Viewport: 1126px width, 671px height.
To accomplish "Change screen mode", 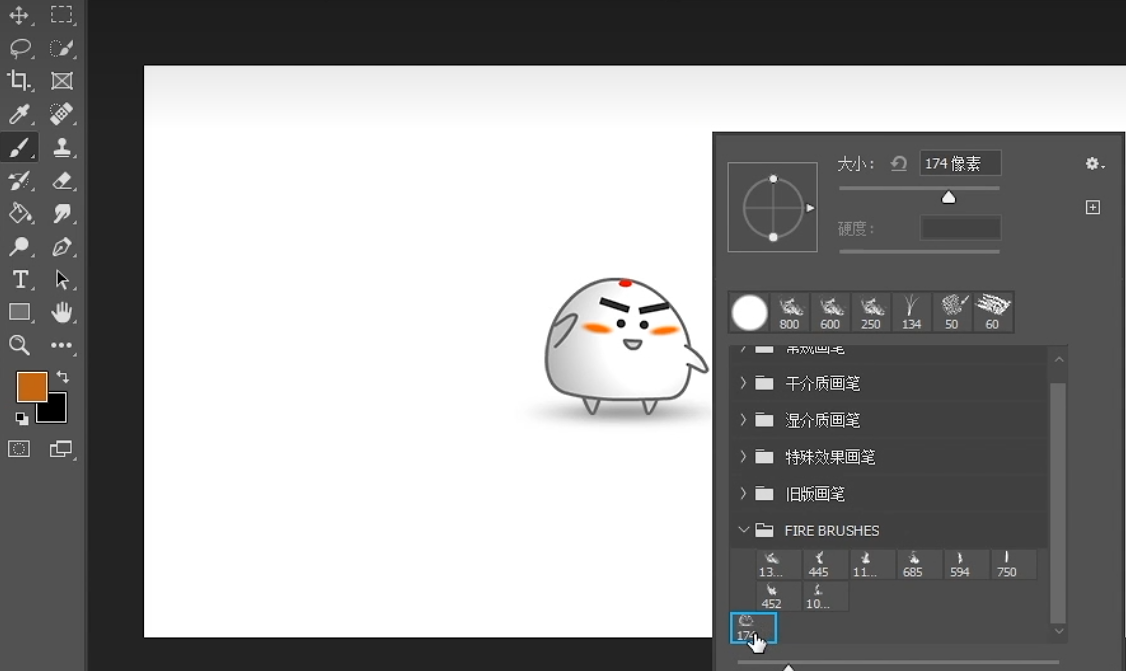I will tap(61, 449).
